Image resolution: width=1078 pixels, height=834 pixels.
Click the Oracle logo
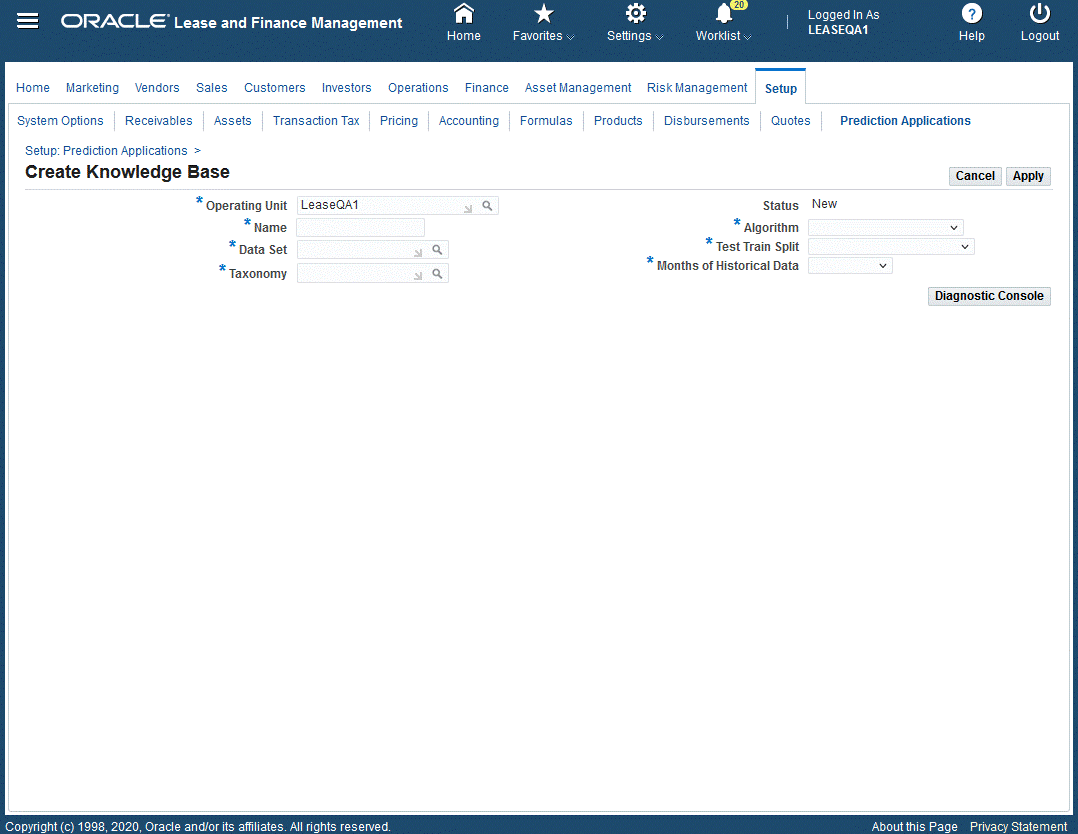[115, 21]
